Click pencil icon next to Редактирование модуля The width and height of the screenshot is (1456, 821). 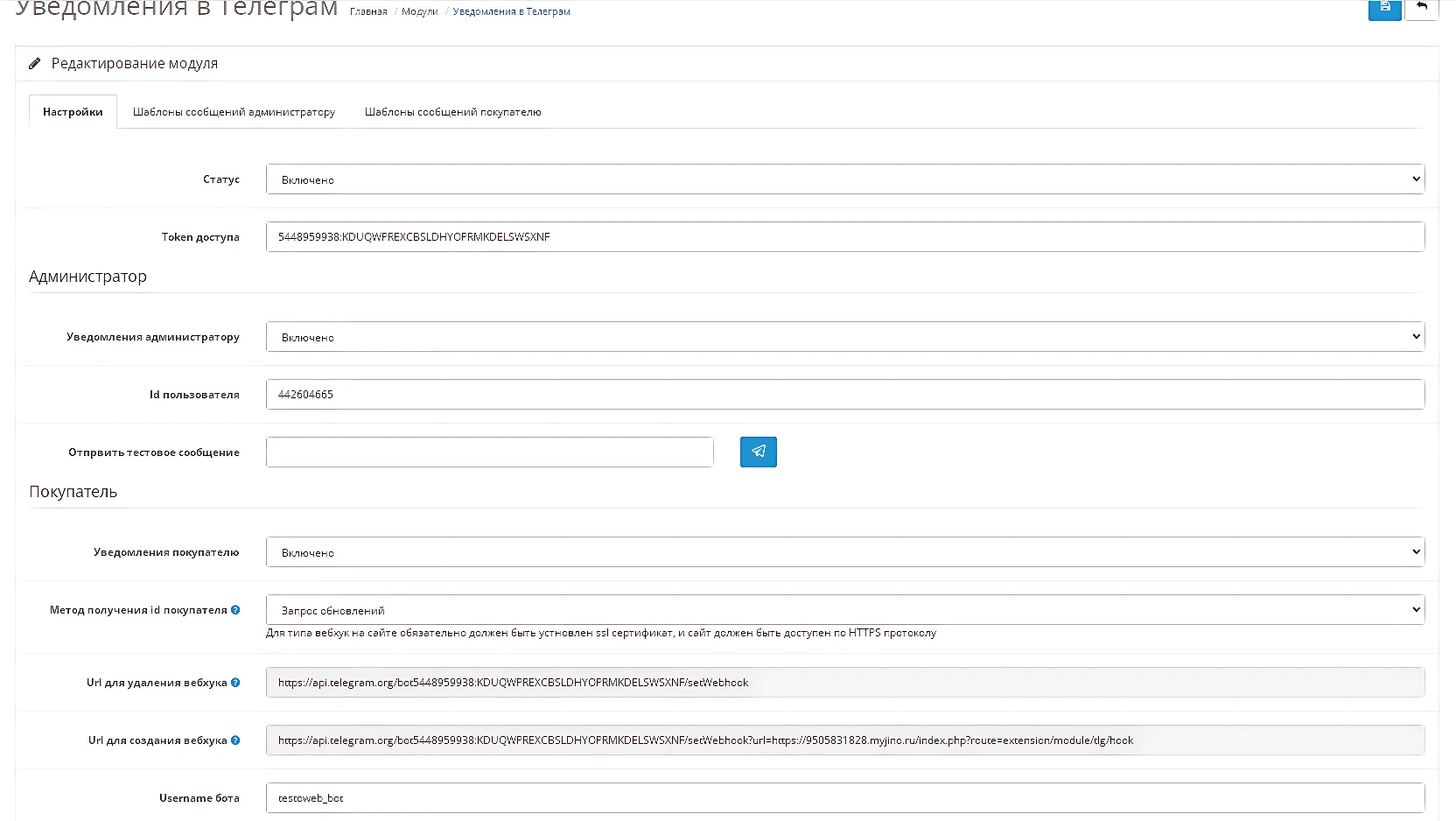click(x=35, y=64)
